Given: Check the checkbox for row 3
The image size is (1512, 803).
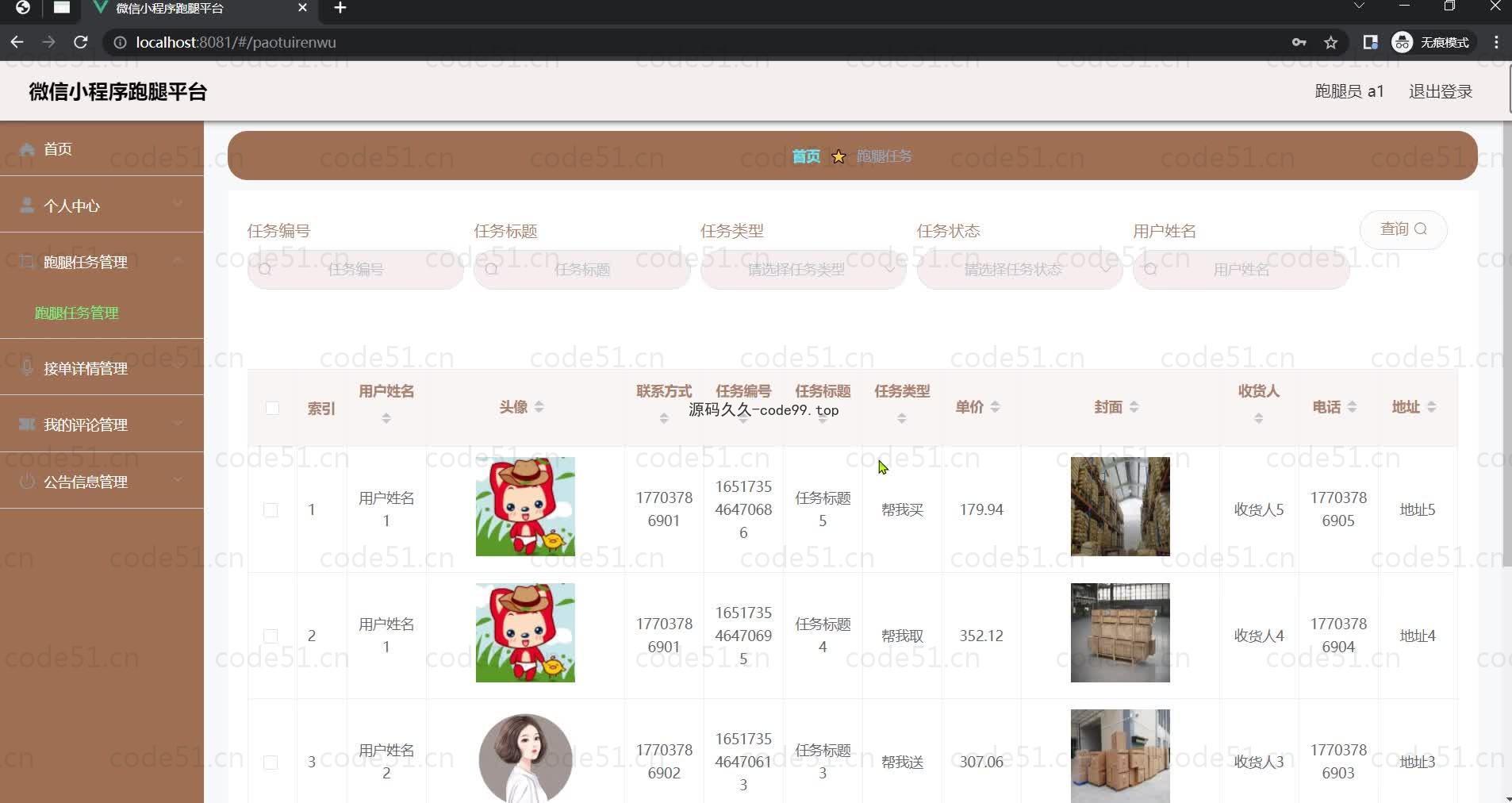Looking at the screenshot, I should click(271, 763).
